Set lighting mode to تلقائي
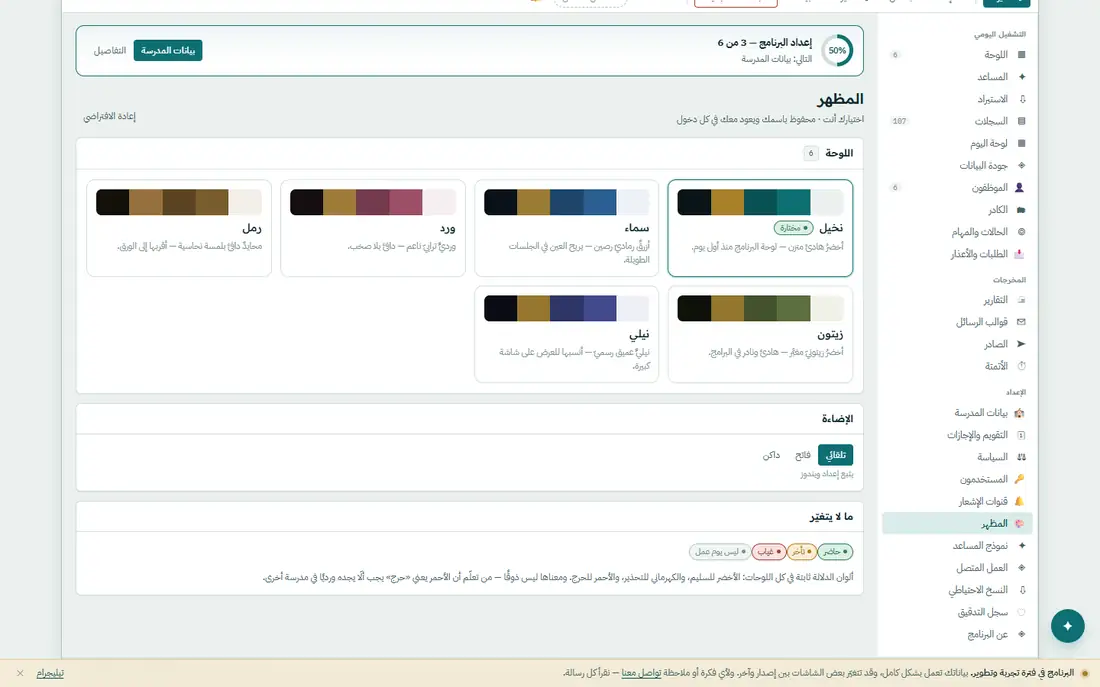 (x=835, y=455)
